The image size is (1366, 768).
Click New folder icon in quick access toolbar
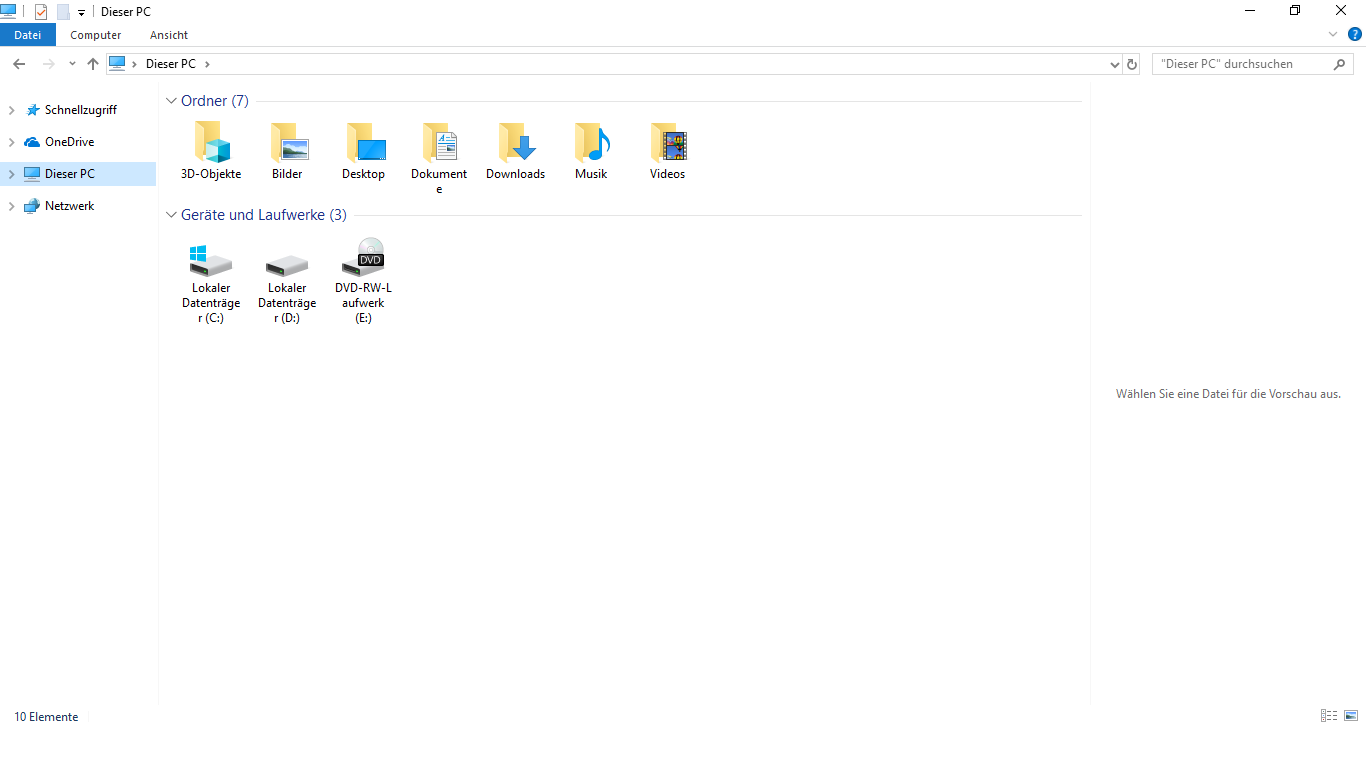click(63, 12)
